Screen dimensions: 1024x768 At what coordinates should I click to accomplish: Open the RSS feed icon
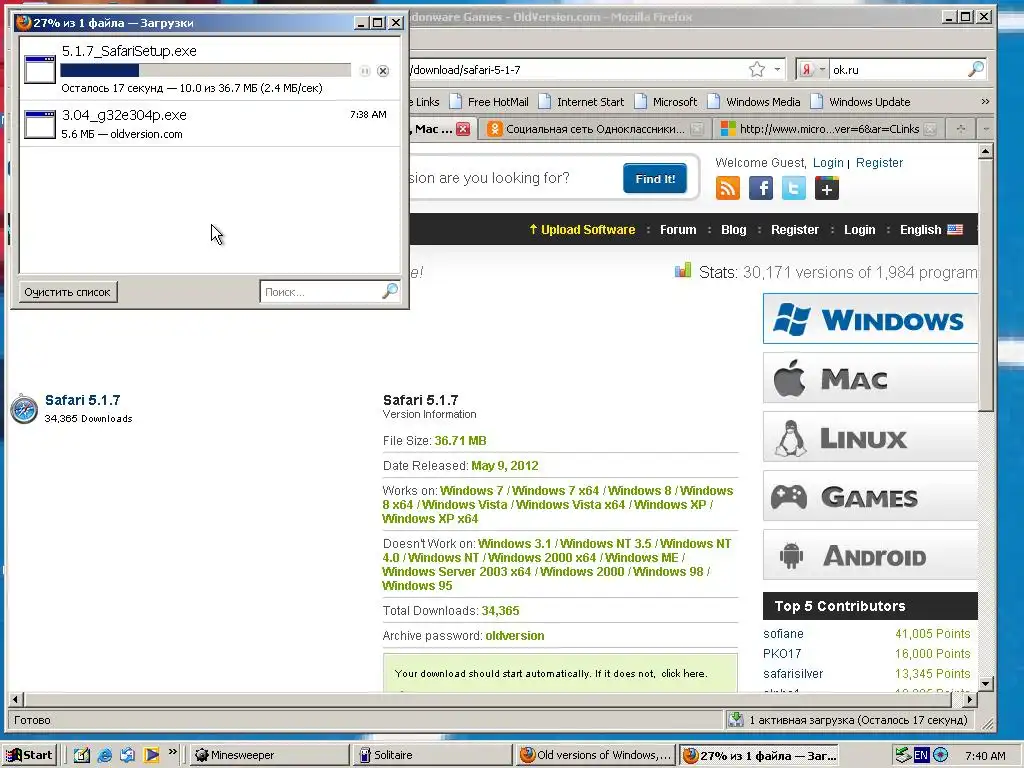(x=728, y=188)
